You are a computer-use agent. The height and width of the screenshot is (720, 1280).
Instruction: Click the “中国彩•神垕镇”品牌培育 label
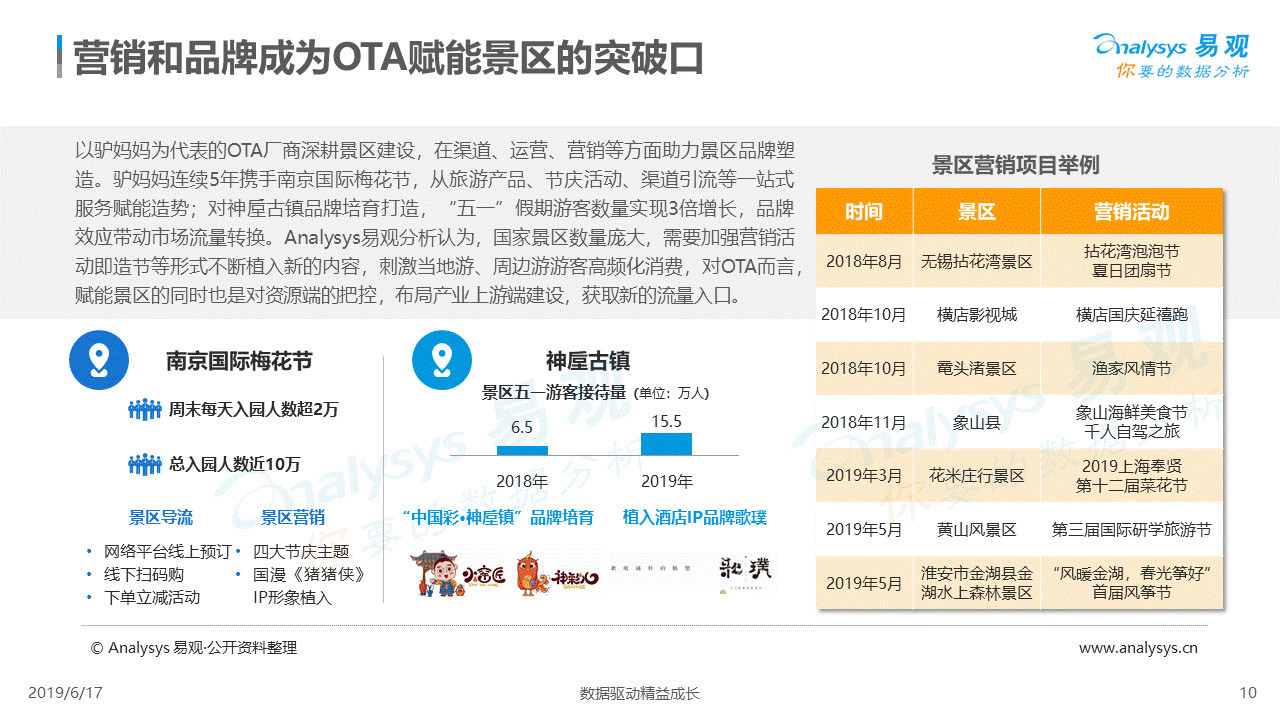click(497, 518)
